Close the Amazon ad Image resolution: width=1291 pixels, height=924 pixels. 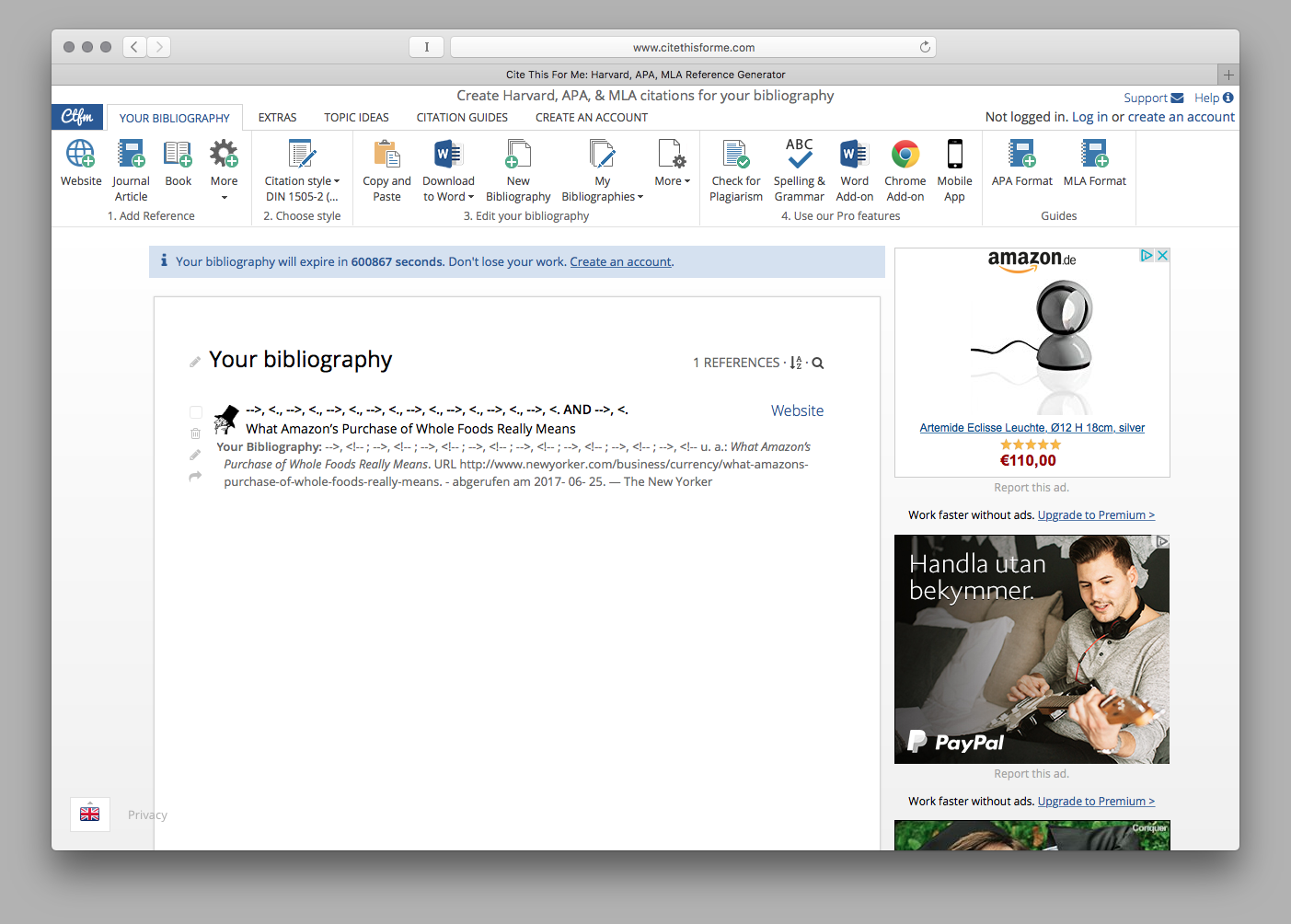pyautogui.click(x=1162, y=256)
